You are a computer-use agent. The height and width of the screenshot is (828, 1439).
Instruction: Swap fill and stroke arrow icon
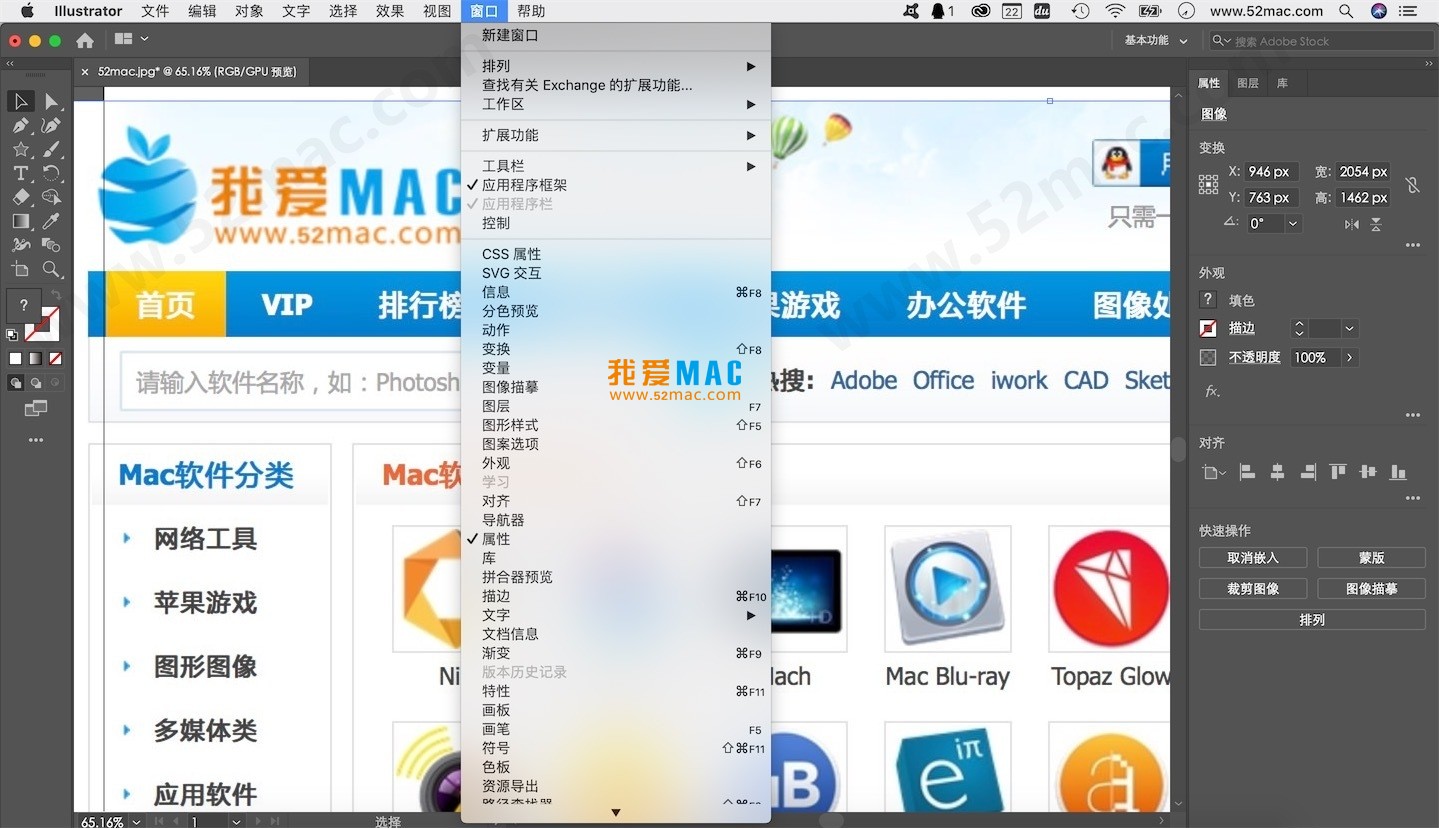(57, 296)
